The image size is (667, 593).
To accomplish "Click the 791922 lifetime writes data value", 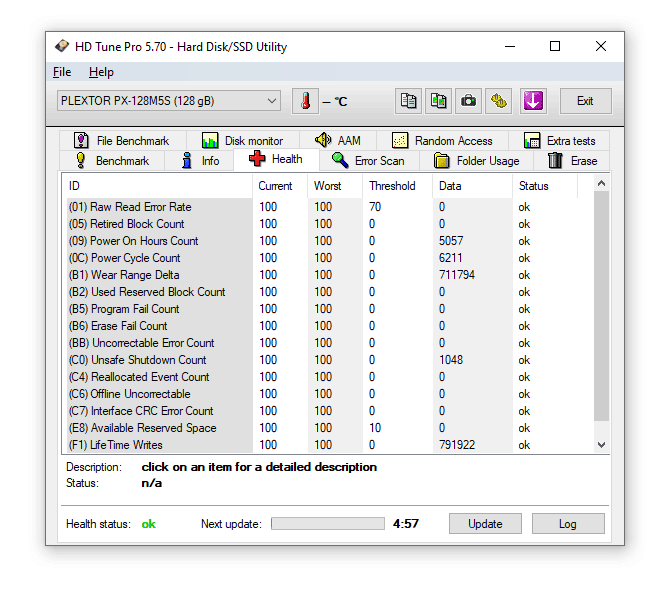I will point(457,445).
